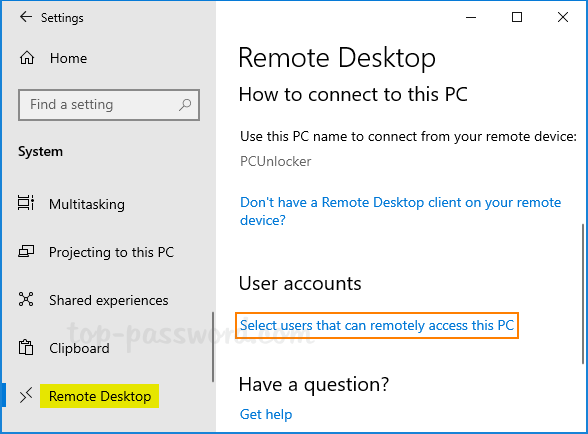Go to the Home settings page

(68, 58)
